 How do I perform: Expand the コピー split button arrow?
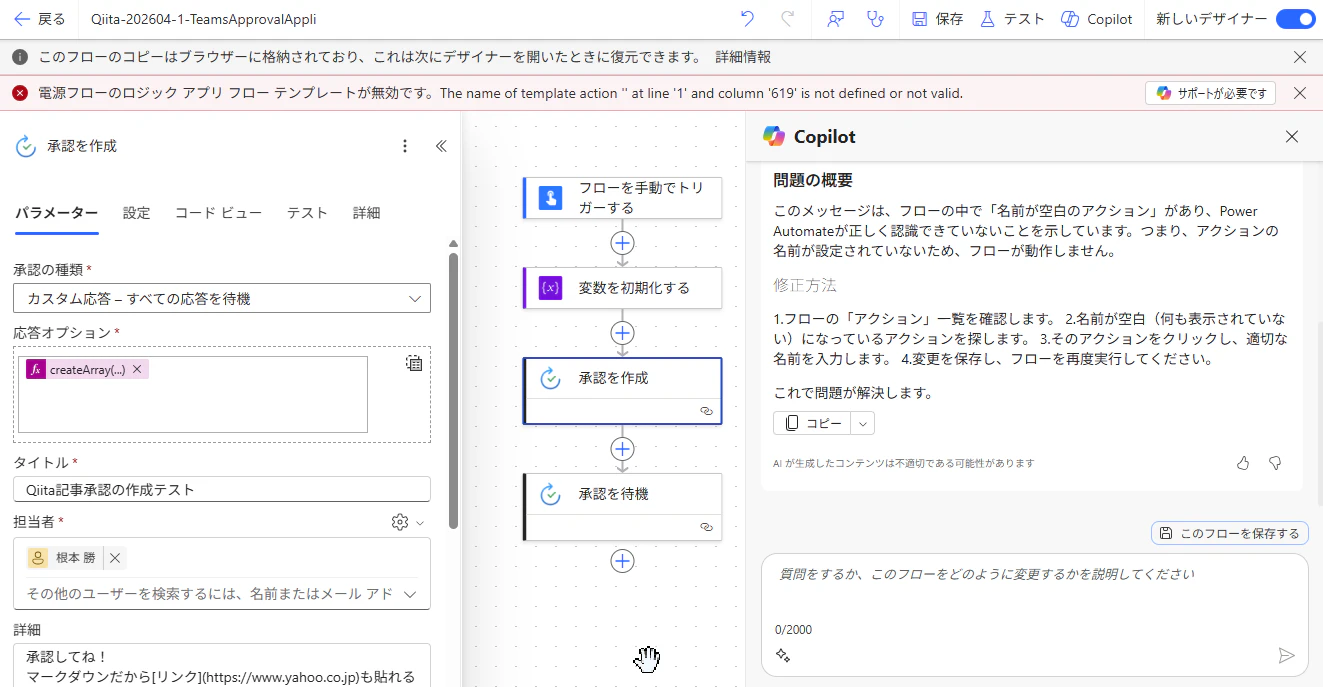[x=863, y=423]
